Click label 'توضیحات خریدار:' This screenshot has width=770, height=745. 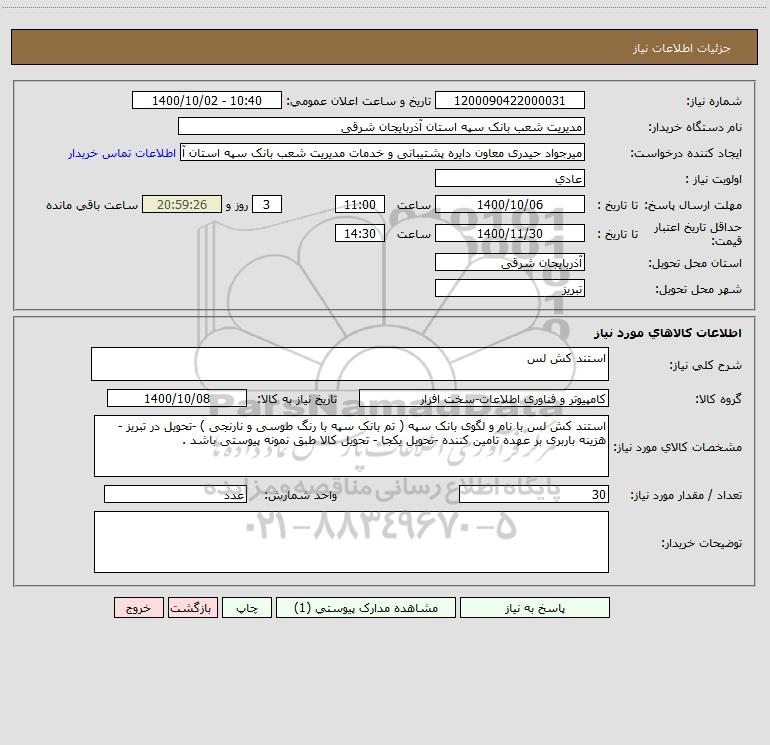(701, 544)
